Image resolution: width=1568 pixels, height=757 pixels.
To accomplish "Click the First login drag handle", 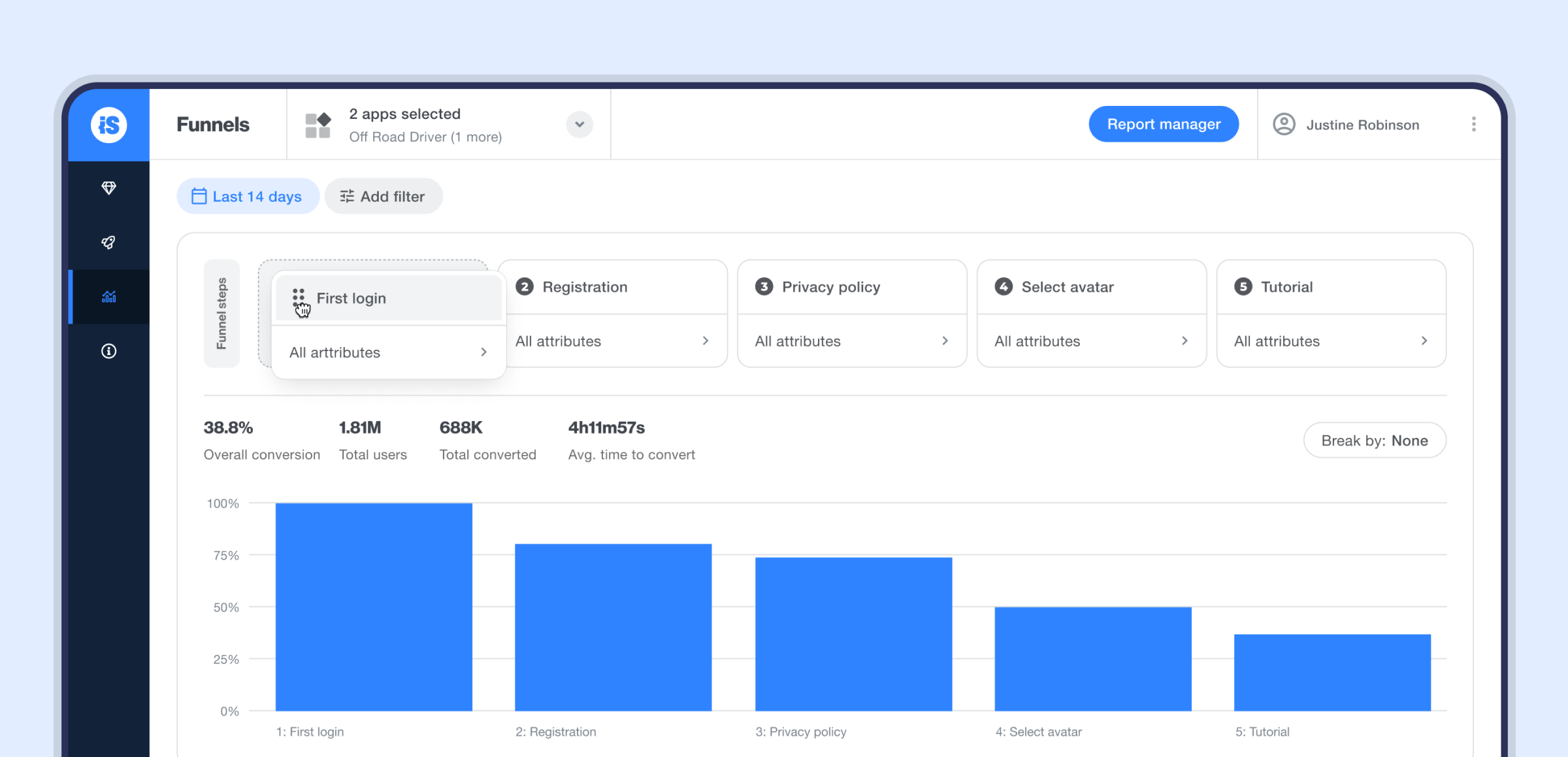I will click(299, 298).
